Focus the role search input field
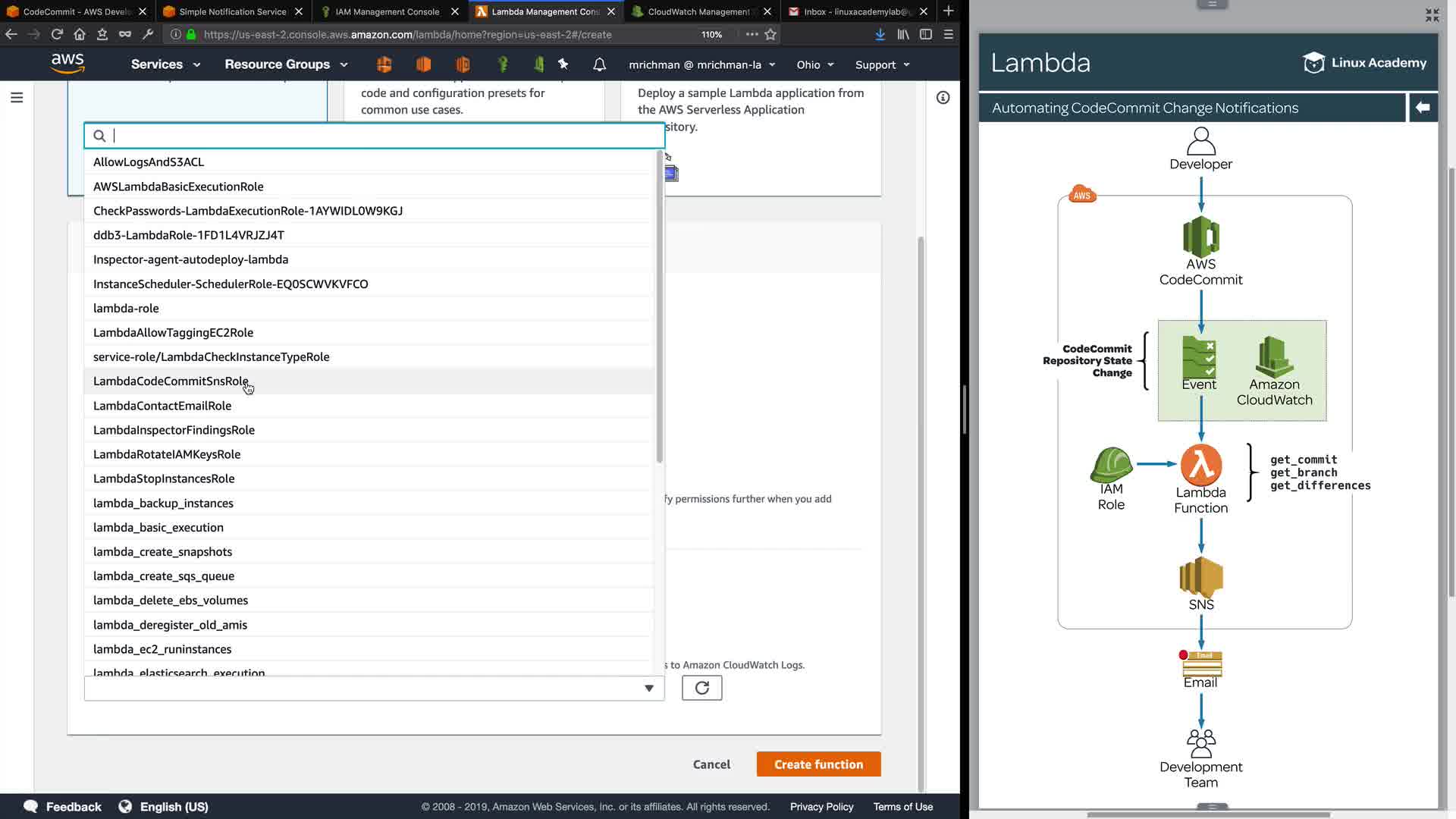This screenshot has width=1456, height=819. click(379, 136)
